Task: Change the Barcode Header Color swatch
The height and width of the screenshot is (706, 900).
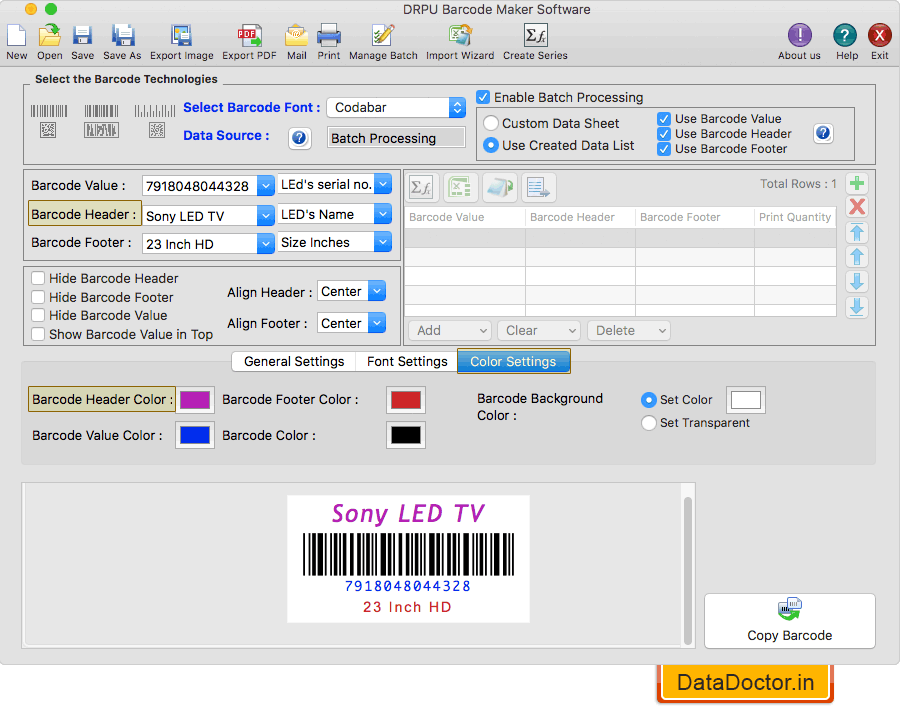Action: pyautogui.click(x=196, y=399)
